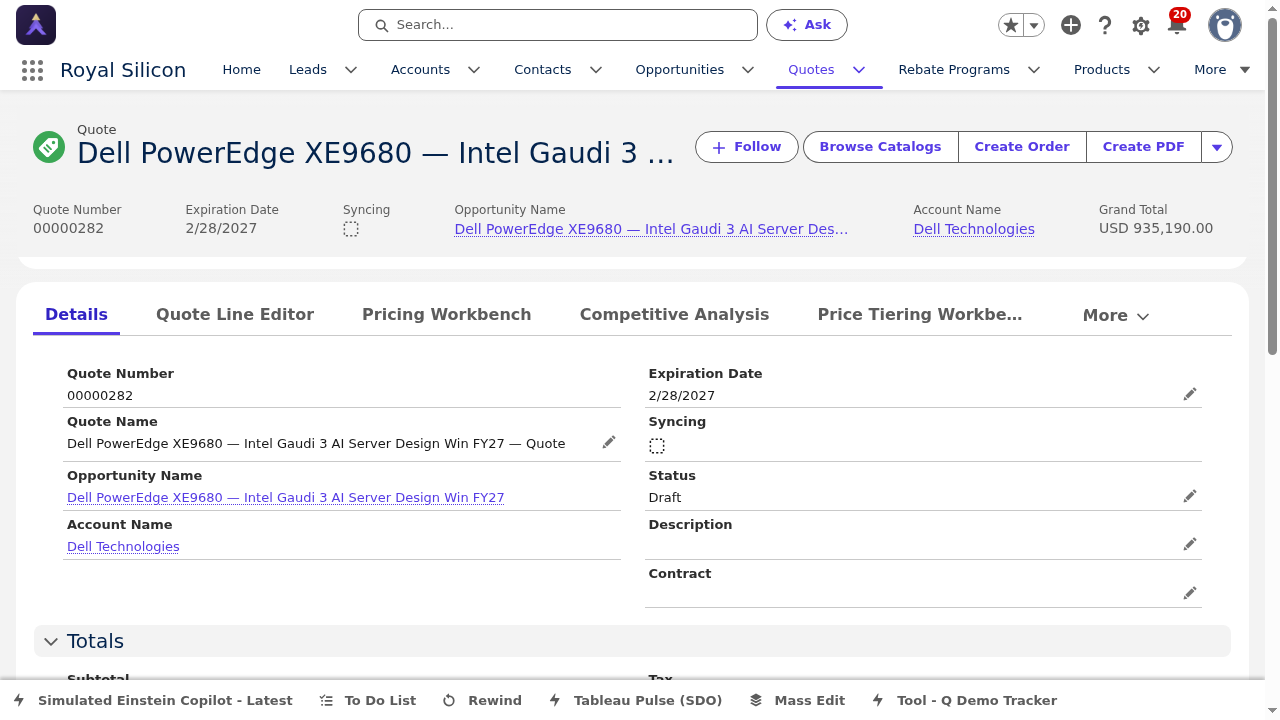Open the Leads nav tab
1280x720 pixels.
click(308, 70)
